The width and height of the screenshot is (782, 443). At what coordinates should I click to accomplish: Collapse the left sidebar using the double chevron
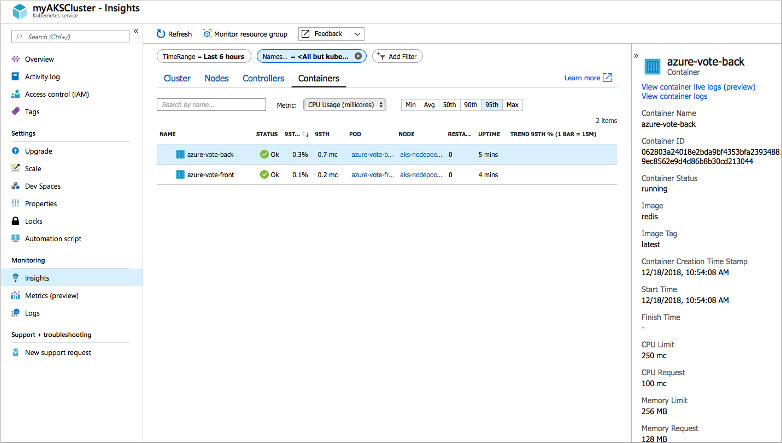[x=136, y=31]
